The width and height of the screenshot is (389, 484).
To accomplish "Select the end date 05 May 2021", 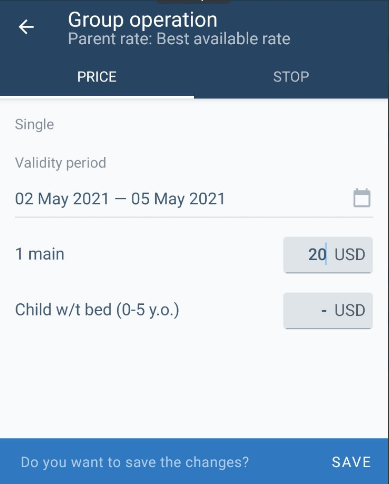I will click(x=178, y=199).
